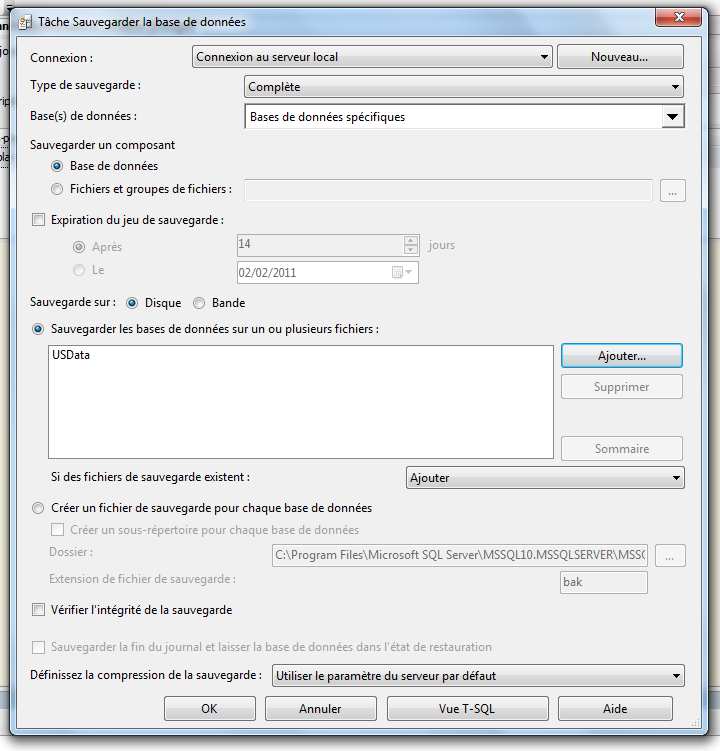Image resolution: width=720 pixels, height=751 pixels.
Task: Click the Aide help button
Action: point(615,709)
